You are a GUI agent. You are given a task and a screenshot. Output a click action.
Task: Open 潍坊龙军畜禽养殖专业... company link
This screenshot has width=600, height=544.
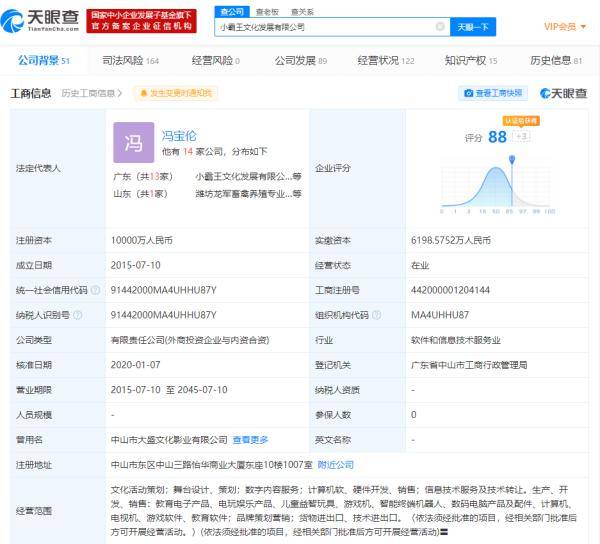(x=248, y=194)
